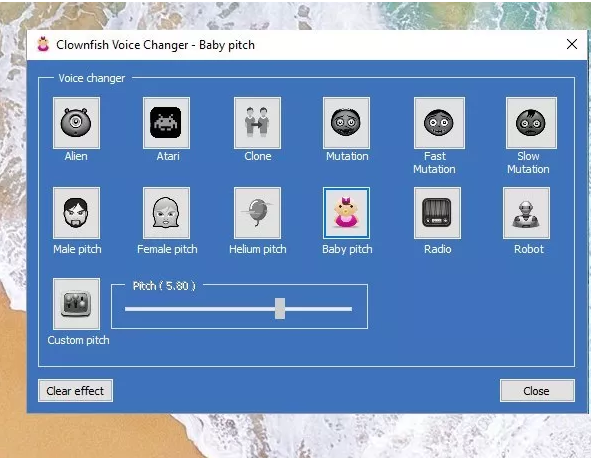The width and height of the screenshot is (592, 458).
Task: Apply the Male pitch voice icon
Action: (77, 213)
